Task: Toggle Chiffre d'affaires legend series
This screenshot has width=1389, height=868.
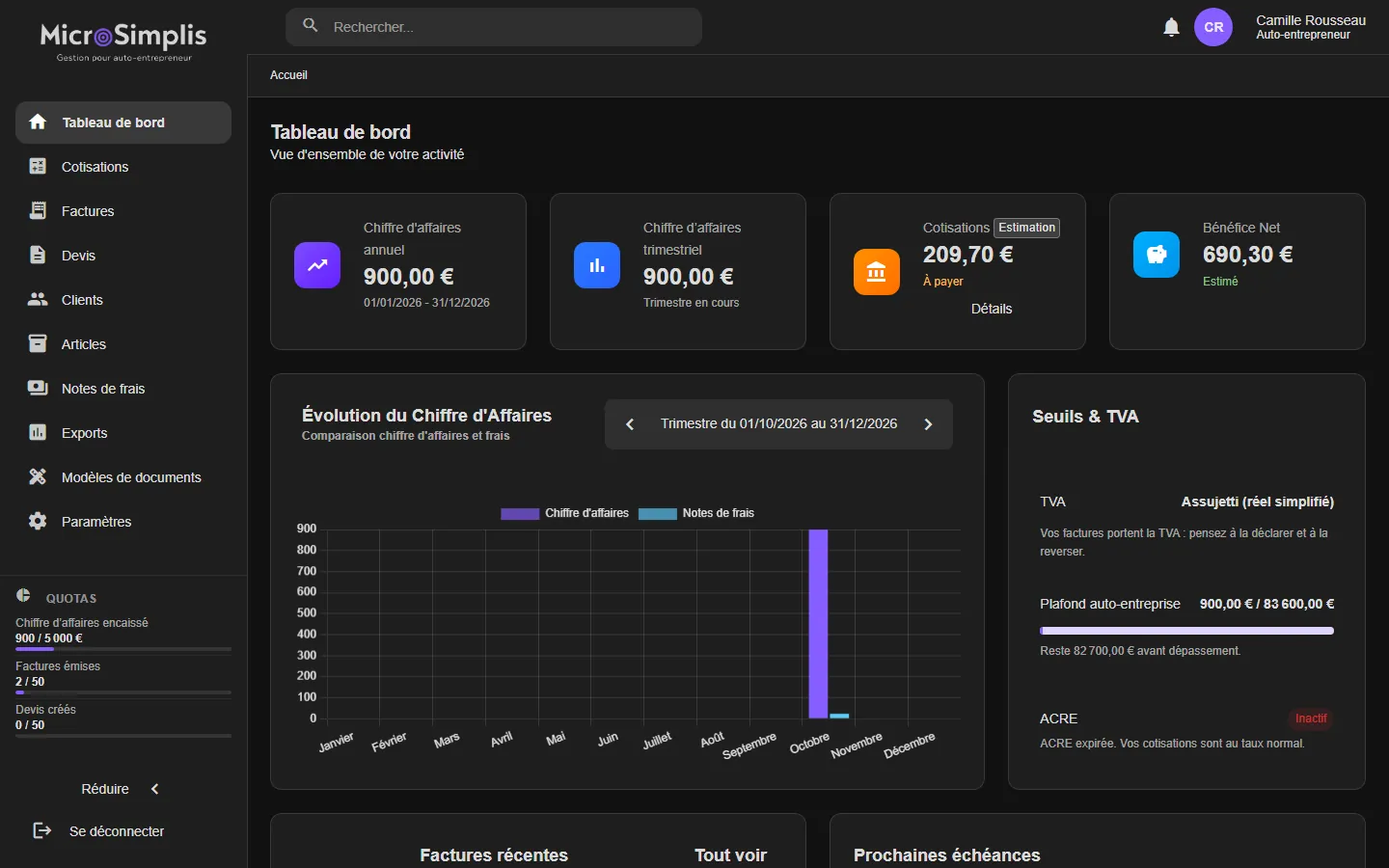Action: coord(565,513)
